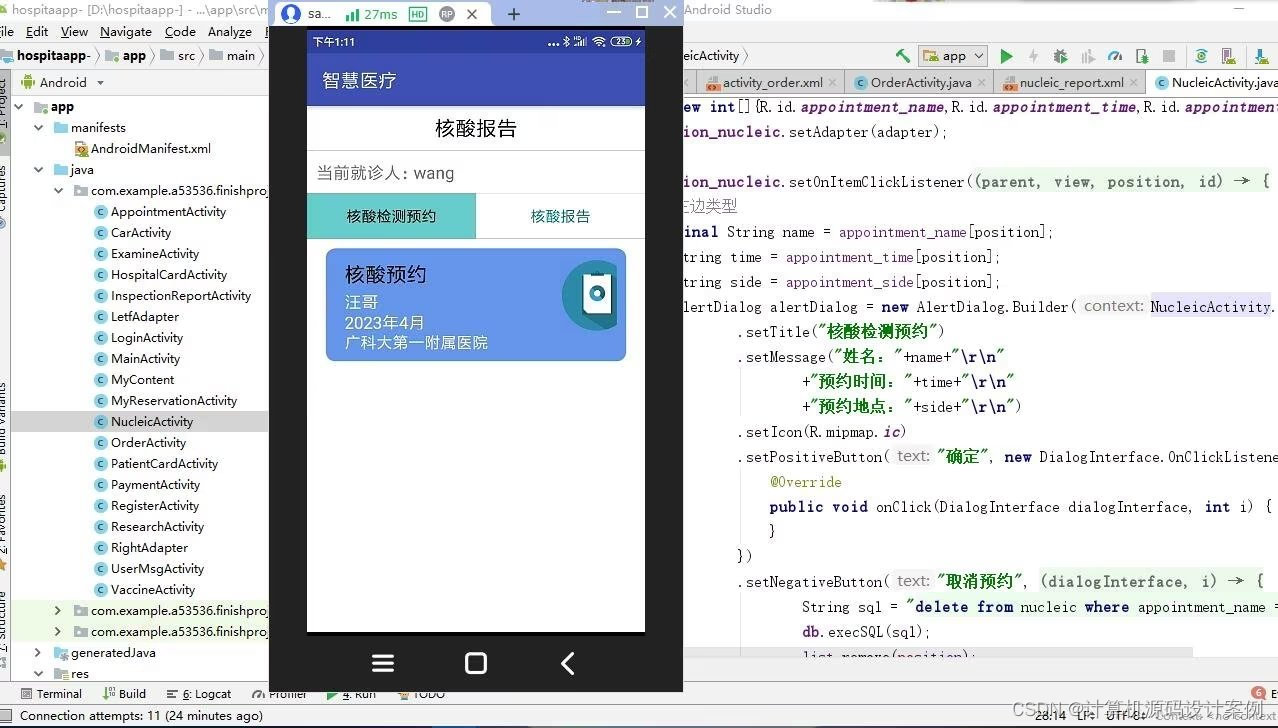
Task: Run the app using the green Run icon
Action: (x=1006, y=56)
